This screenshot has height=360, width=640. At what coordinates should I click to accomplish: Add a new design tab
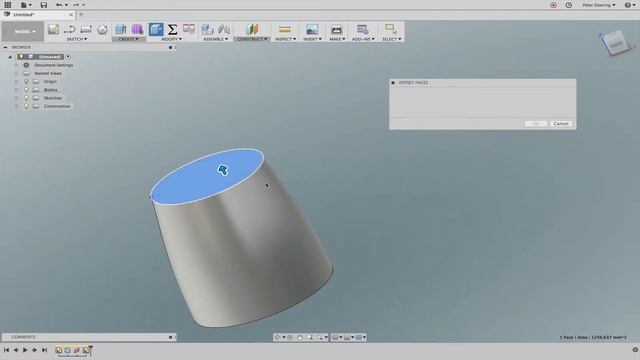point(81,15)
